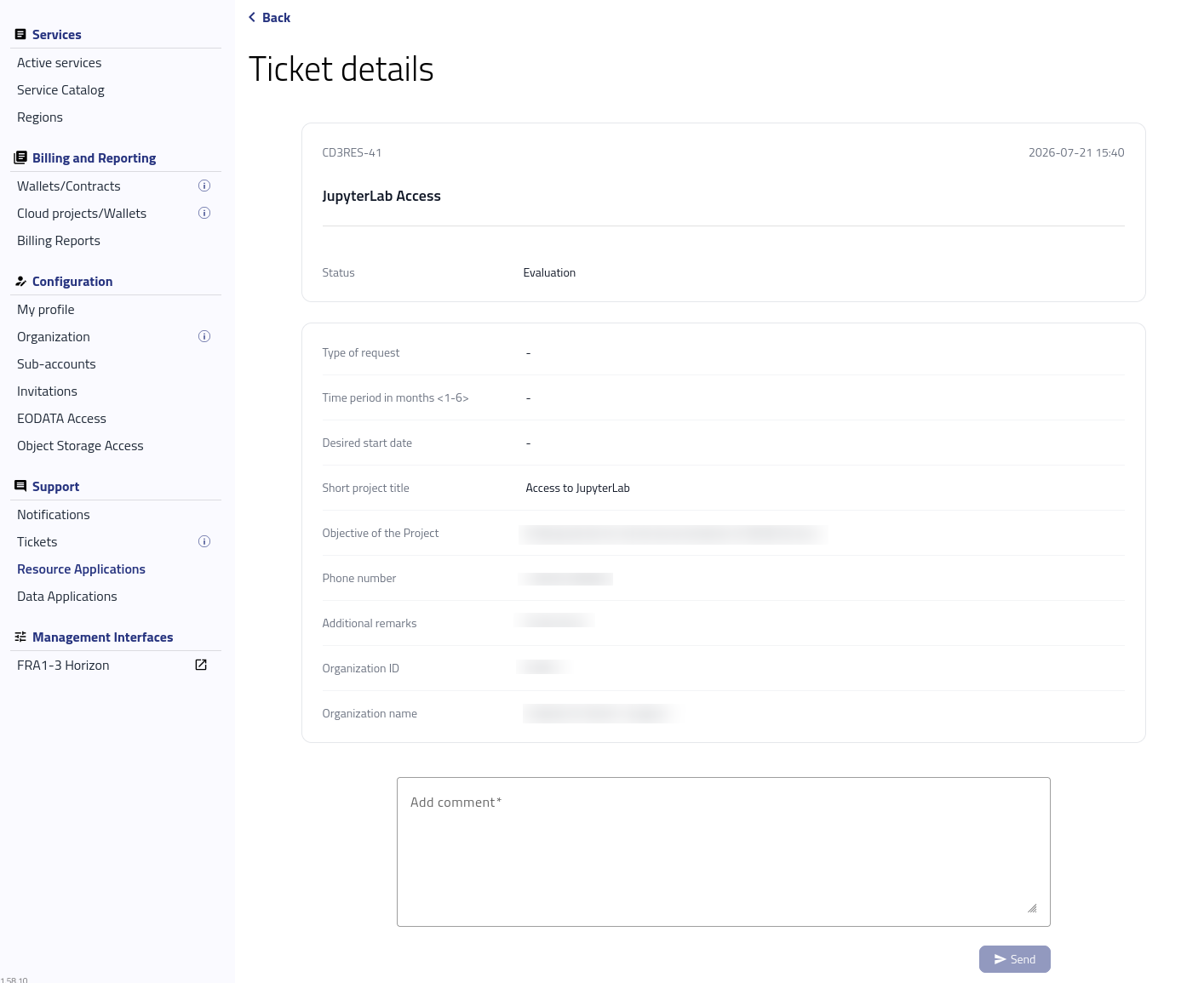Click the Configuration section icon
This screenshot has width=1204, height=983.
pos(20,282)
